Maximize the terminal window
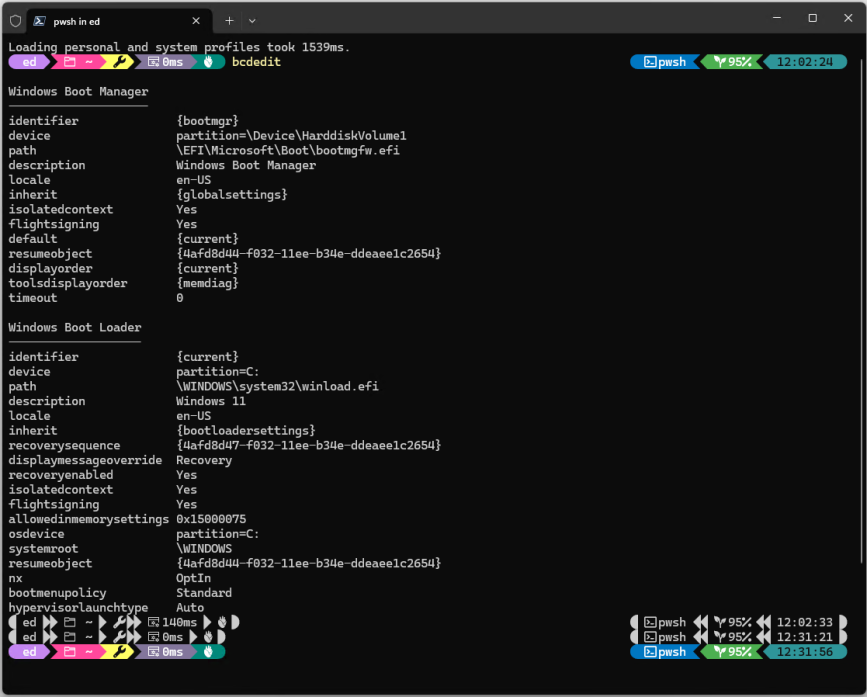This screenshot has width=867, height=697. click(812, 18)
